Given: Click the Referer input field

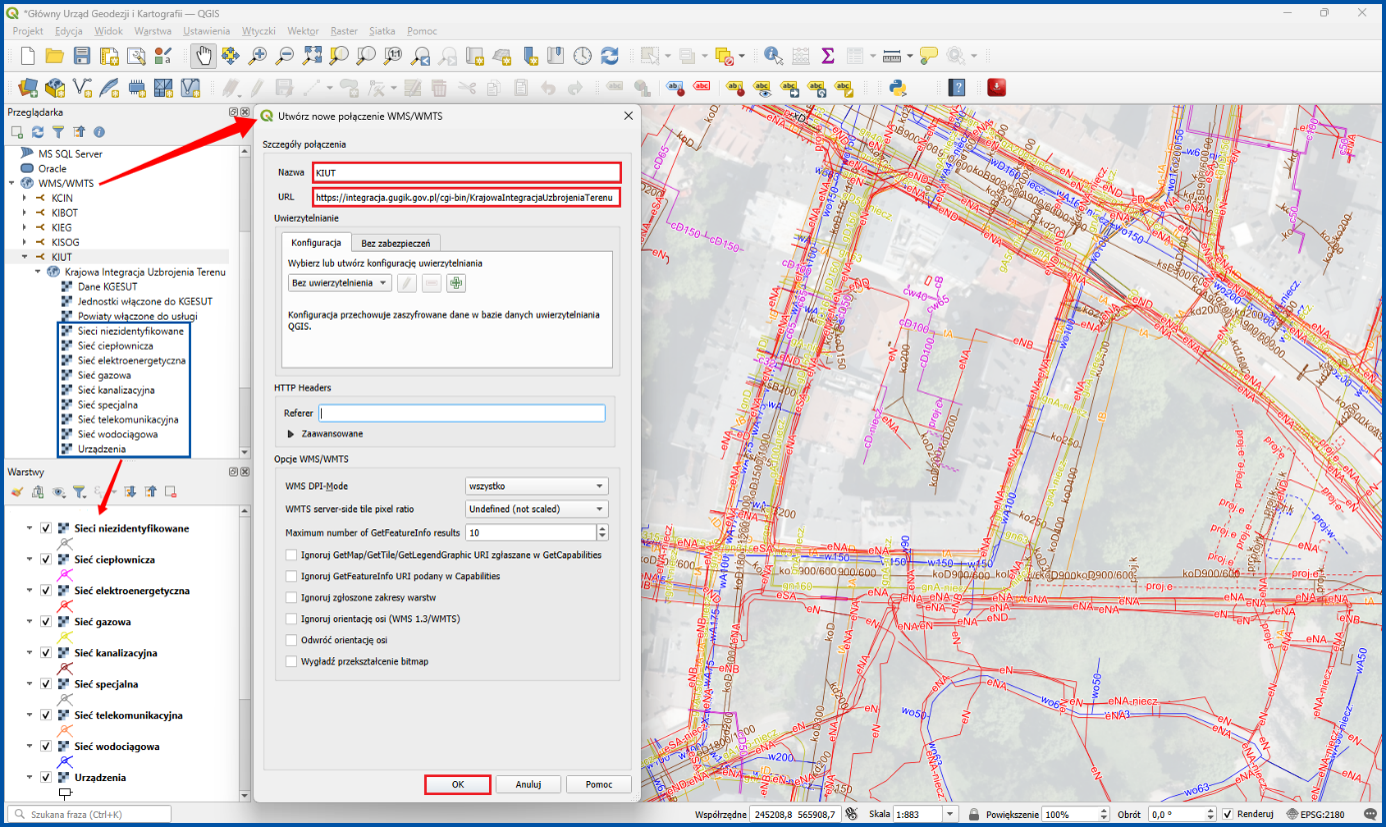Looking at the screenshot, I should 462,412.
